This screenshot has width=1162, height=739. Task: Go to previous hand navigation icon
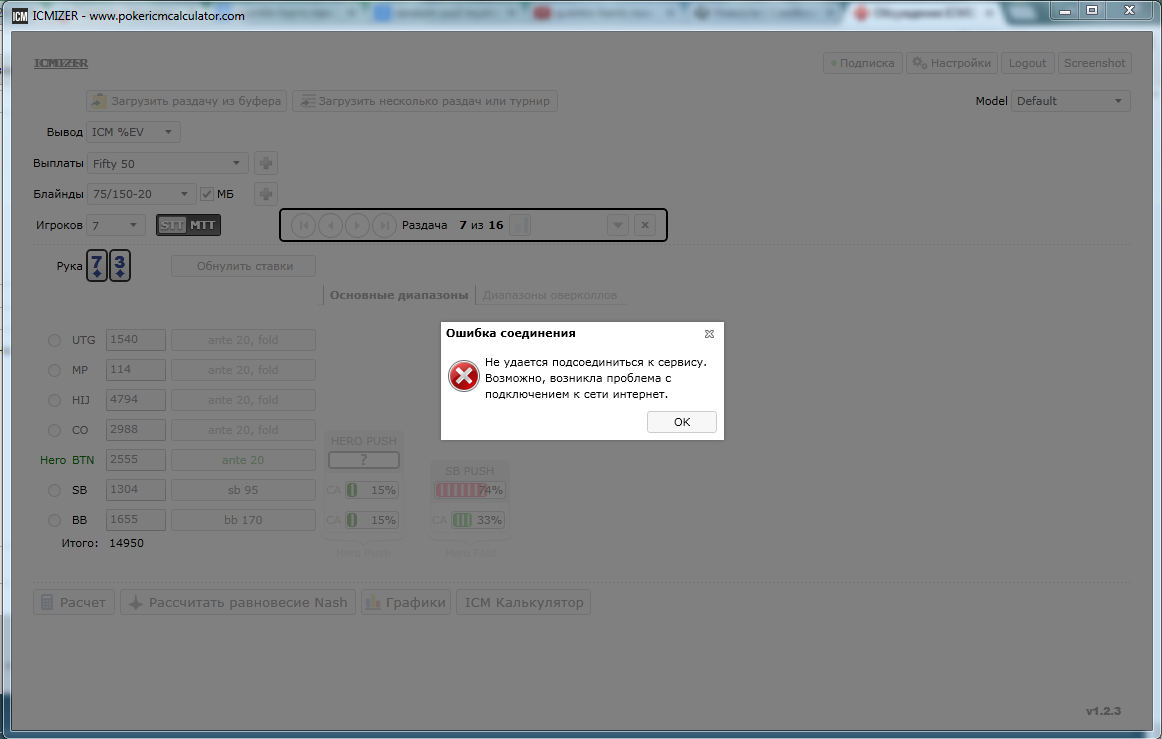(x=331, y=225)
